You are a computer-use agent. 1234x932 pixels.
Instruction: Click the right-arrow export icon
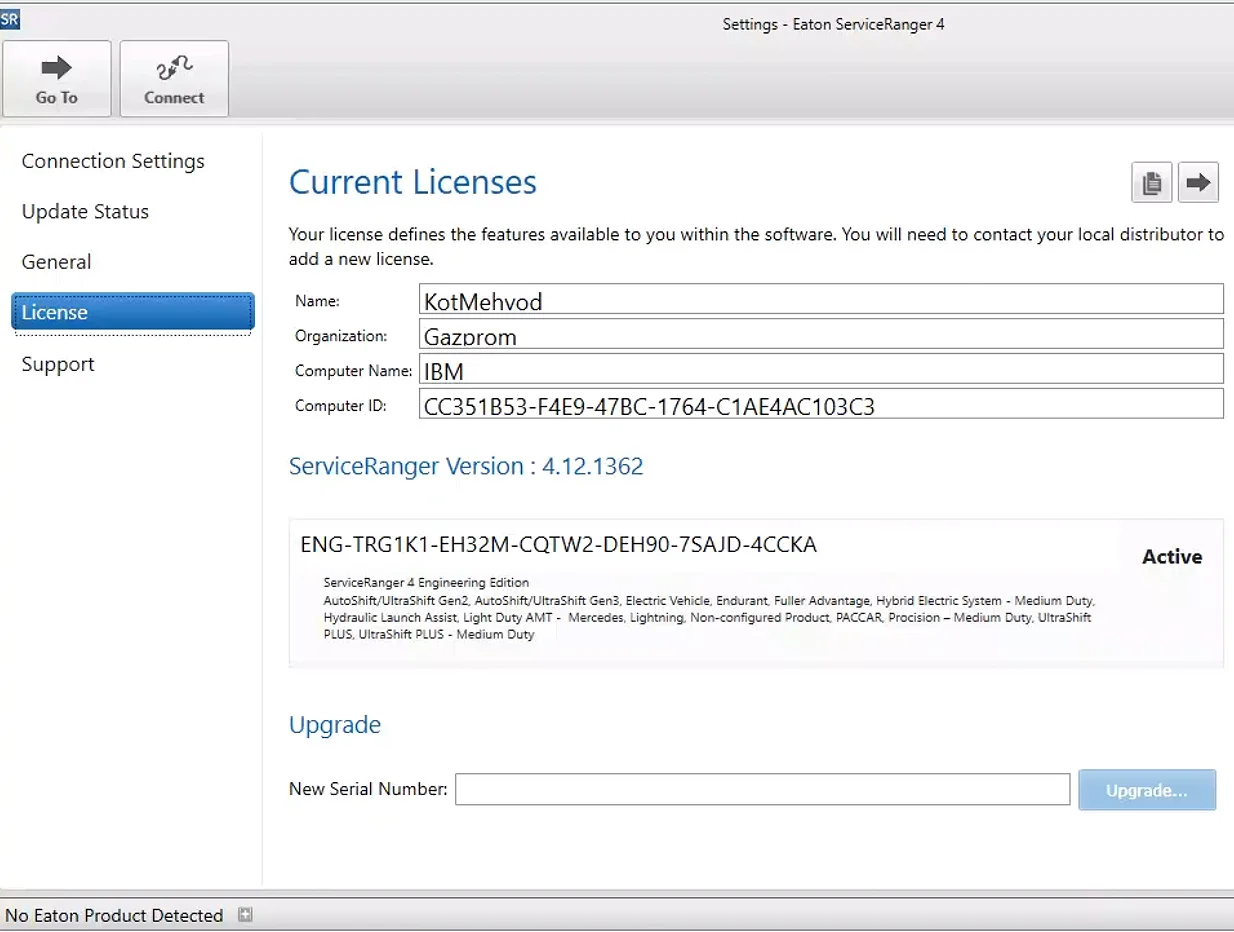[x=1197, y=183]
